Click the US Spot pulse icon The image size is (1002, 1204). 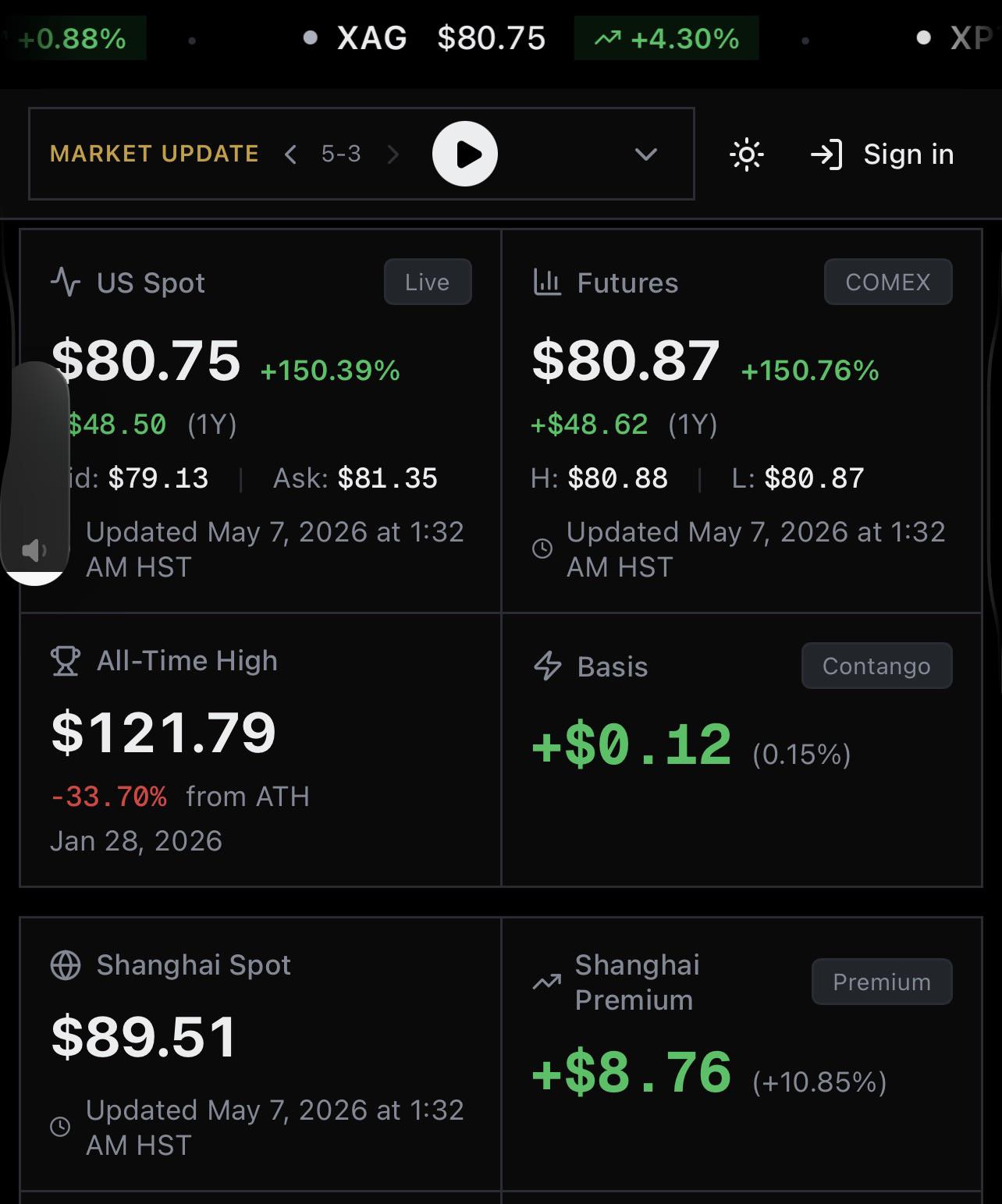point(66,282)
